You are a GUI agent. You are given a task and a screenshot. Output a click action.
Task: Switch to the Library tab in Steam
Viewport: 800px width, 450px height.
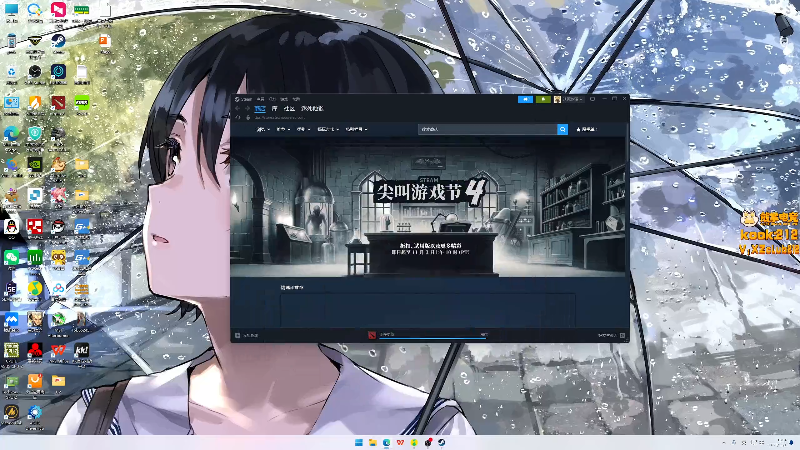pos(274,109)
